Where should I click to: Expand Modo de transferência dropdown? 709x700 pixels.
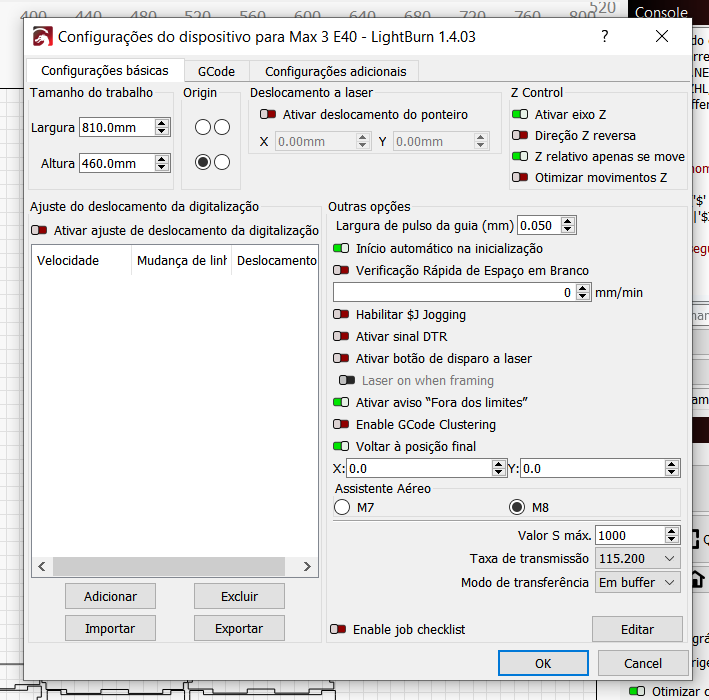(x=637, y=582)
